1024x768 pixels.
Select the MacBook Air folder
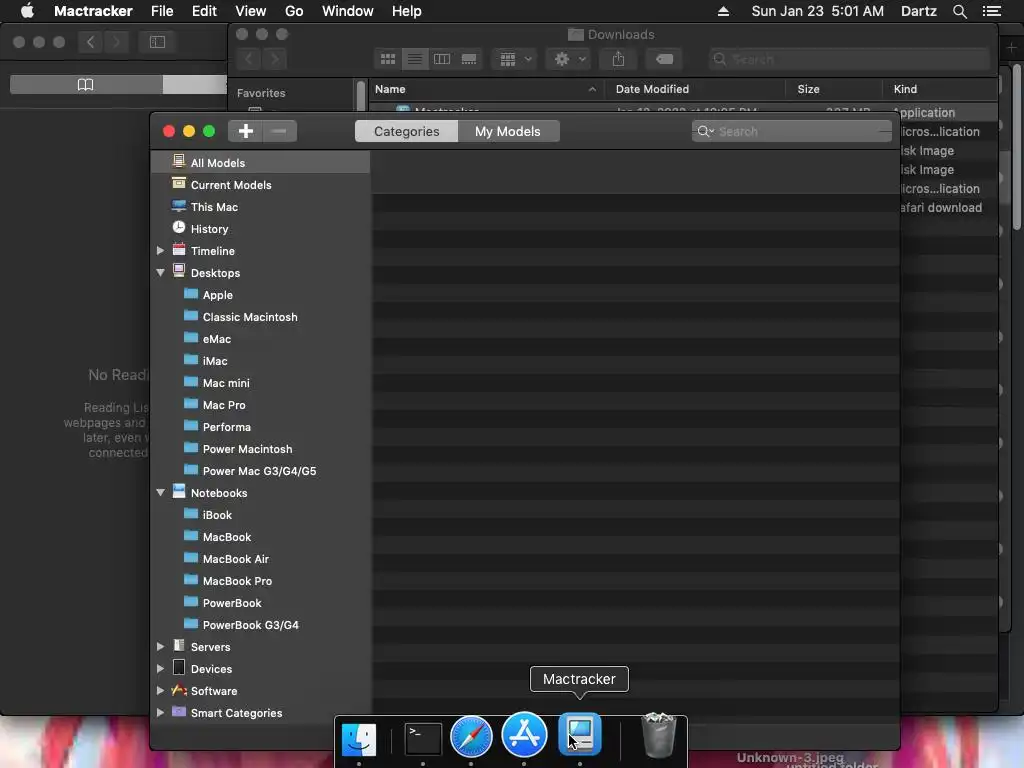(x=261, y=559)
